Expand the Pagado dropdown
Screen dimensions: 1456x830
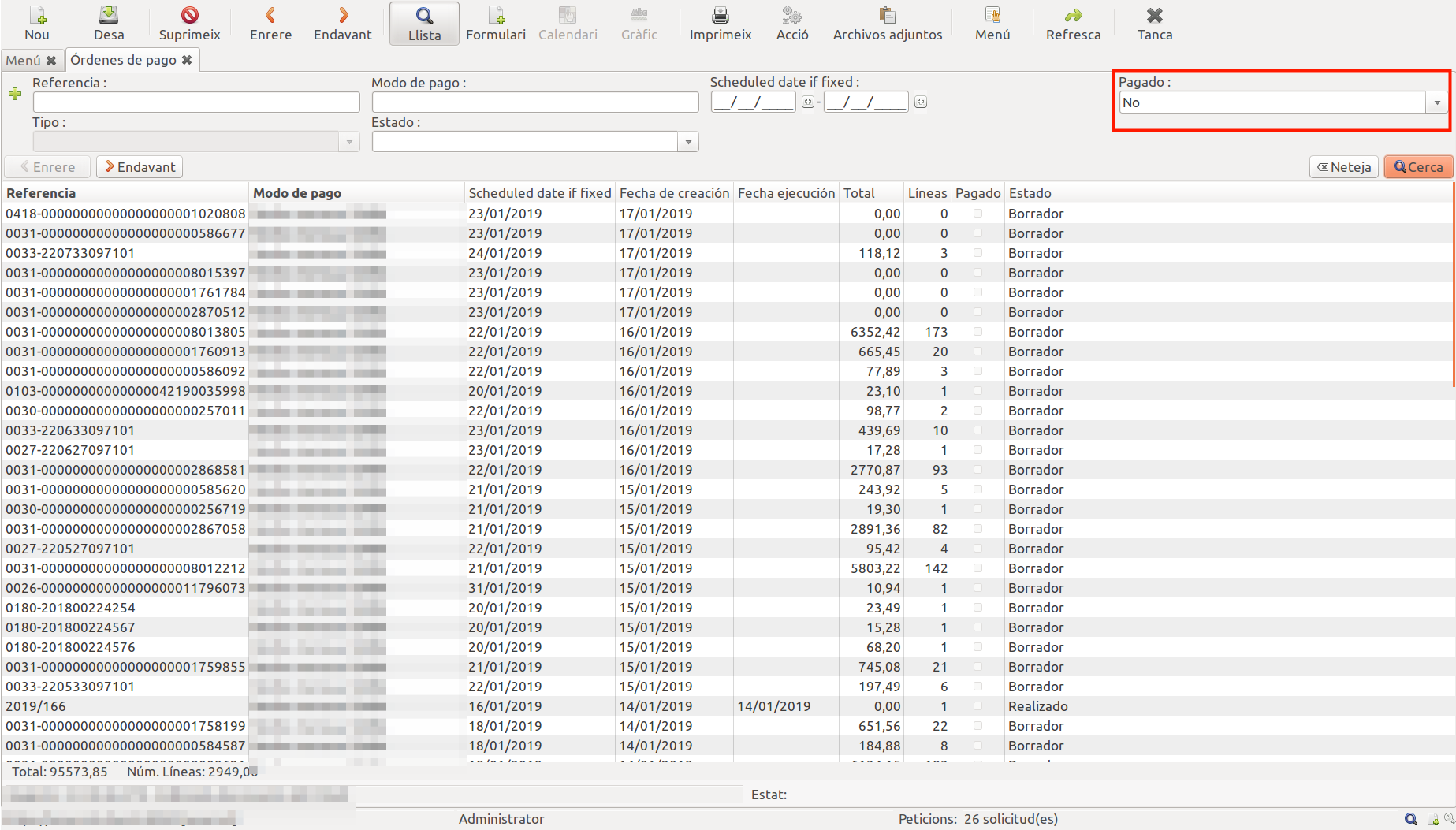click(1436, 102)
